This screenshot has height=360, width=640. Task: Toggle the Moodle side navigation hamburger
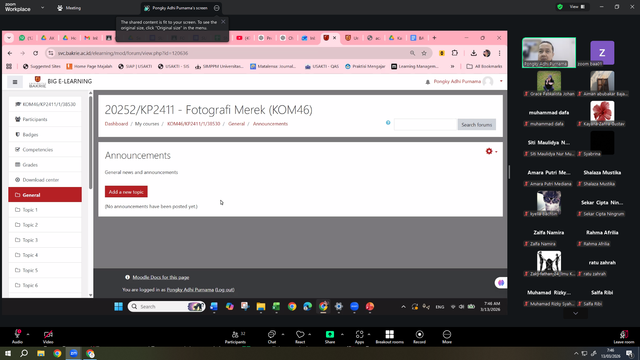(15, 82)
